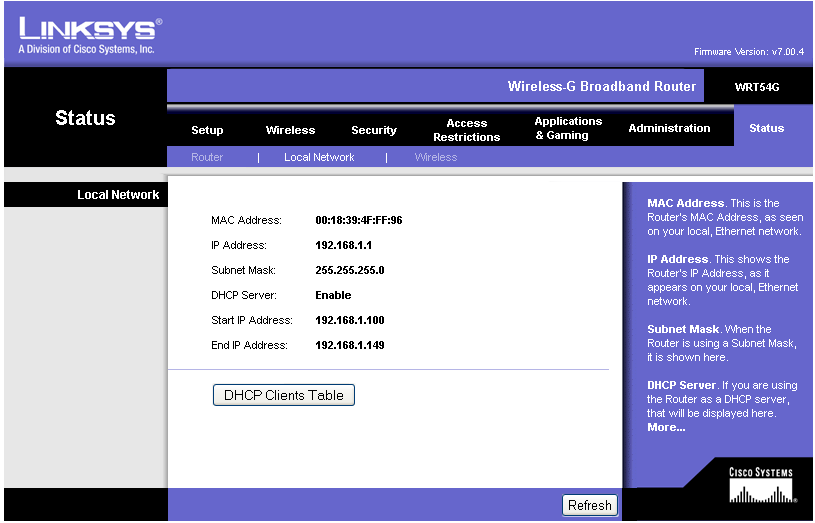815x523 pixels.
Task: Select MAC address value 00:18:39:4F:FF:96
Action: [x=359, y=220]
